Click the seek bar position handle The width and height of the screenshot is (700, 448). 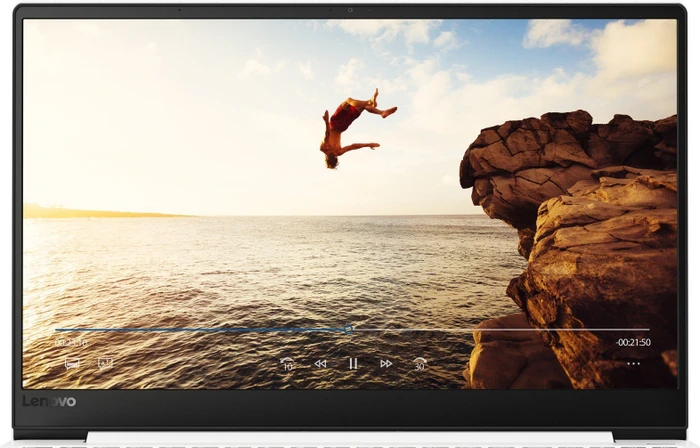point(348,330)
